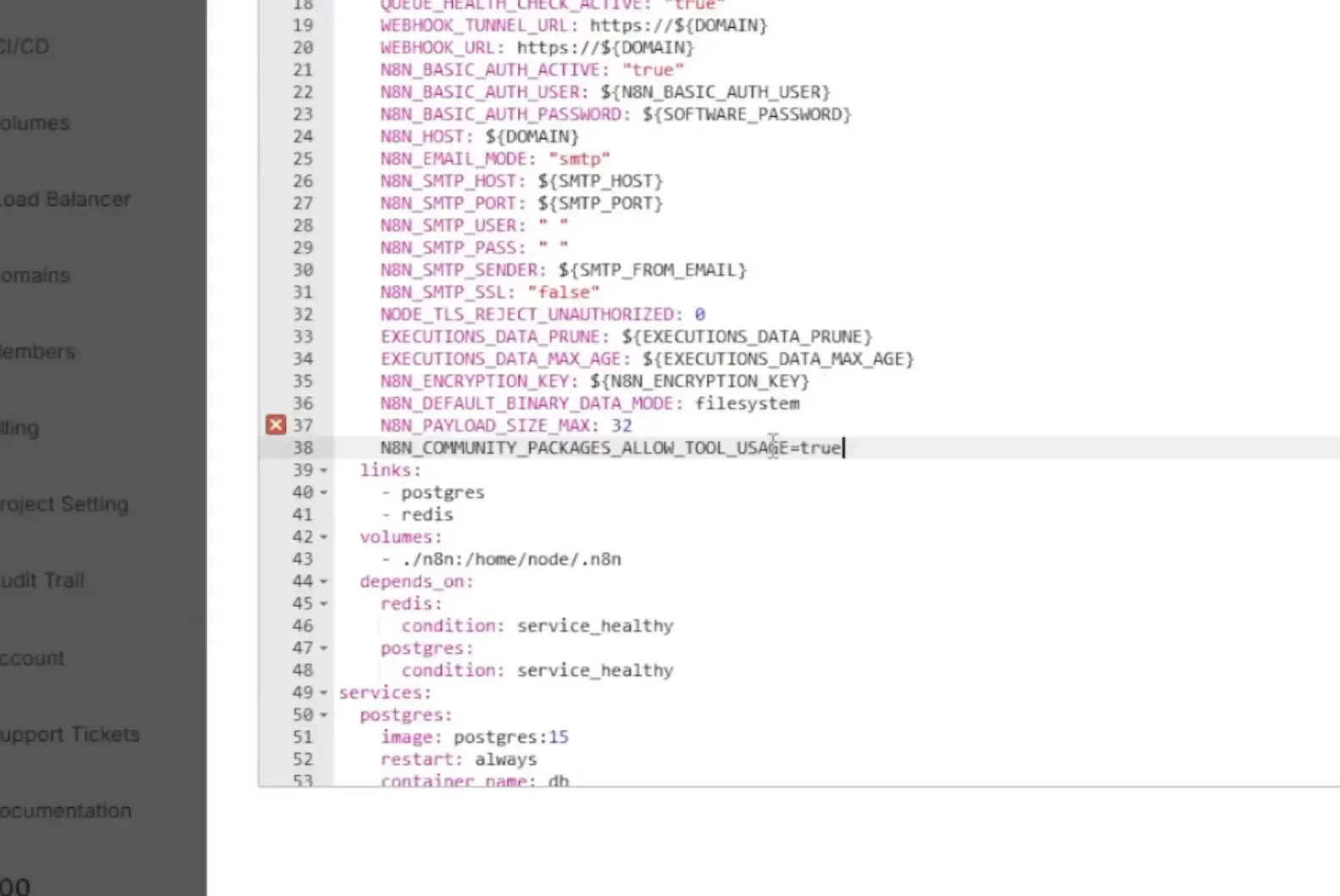The width and height of the screenshot is (1340, 896).
Task: Open the CI/CD sidebar item
Action: (24, 47)
